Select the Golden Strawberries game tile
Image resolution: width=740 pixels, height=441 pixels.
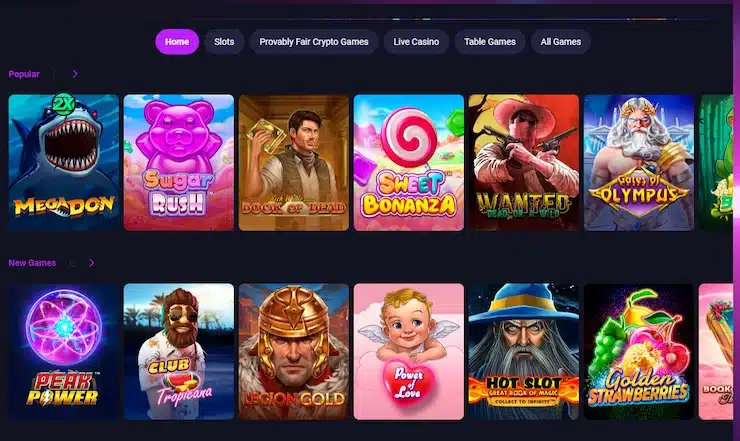(639, 351)
